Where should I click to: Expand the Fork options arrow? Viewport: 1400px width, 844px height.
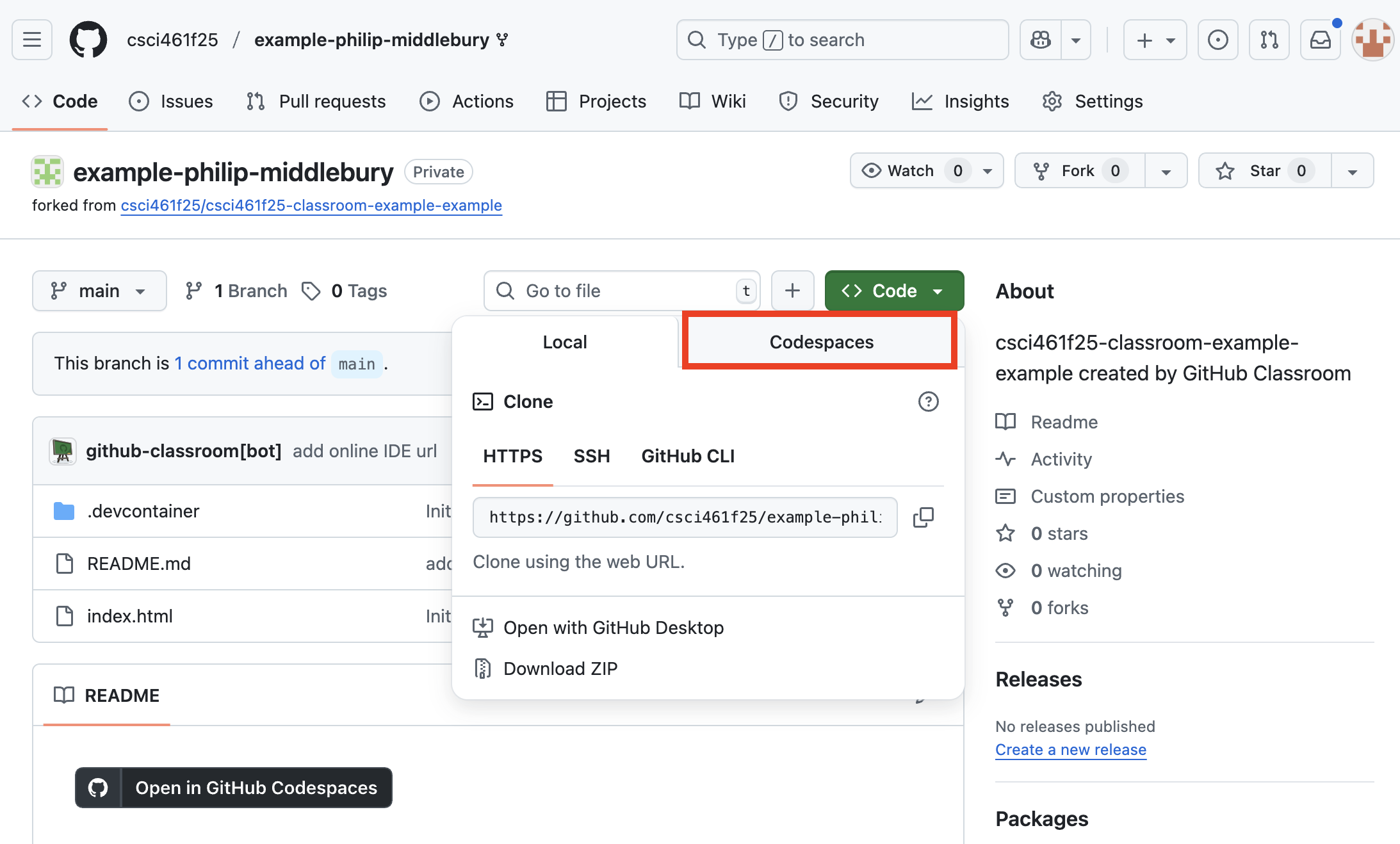coord(1166,170)
